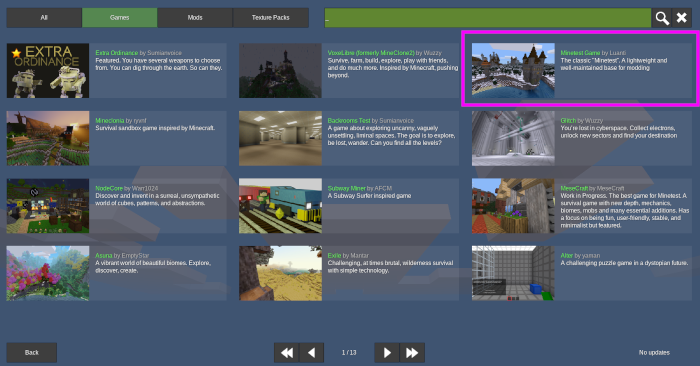Click the VoxeLibre (formerly MineClone2) title
The width and height of the screenshot is (700, 366).
pyautogui.click(x=371, y=53)
